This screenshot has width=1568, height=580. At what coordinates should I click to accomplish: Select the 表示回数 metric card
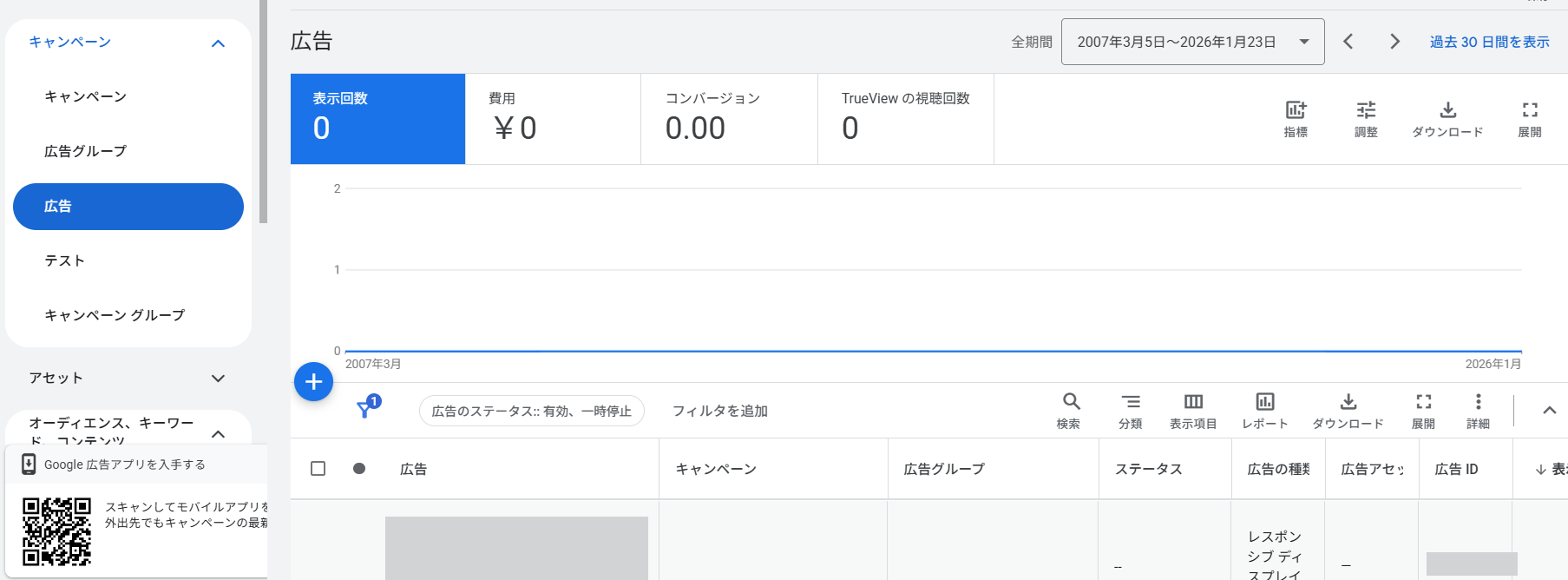click(377, 118)
